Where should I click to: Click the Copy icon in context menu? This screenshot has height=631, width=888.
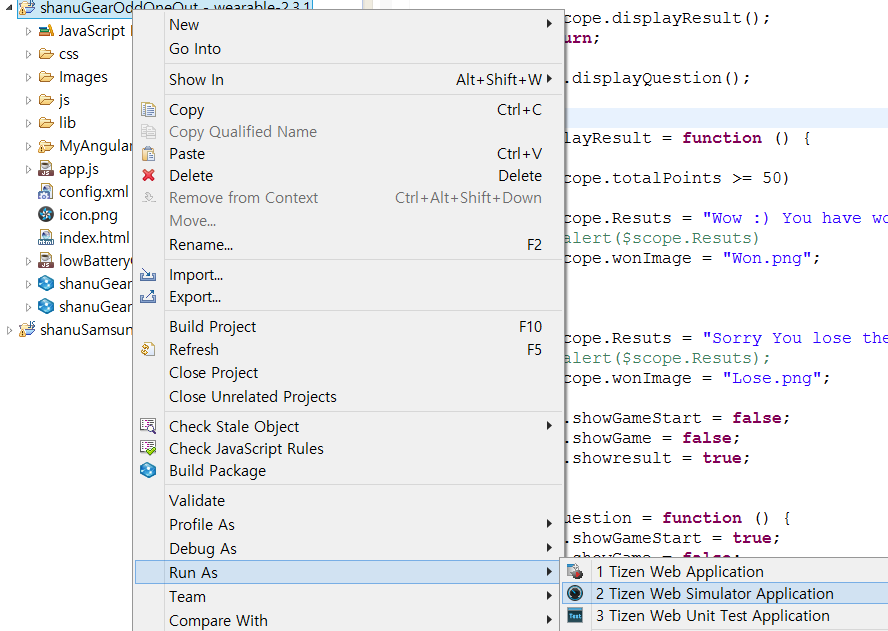click(148, 109)
